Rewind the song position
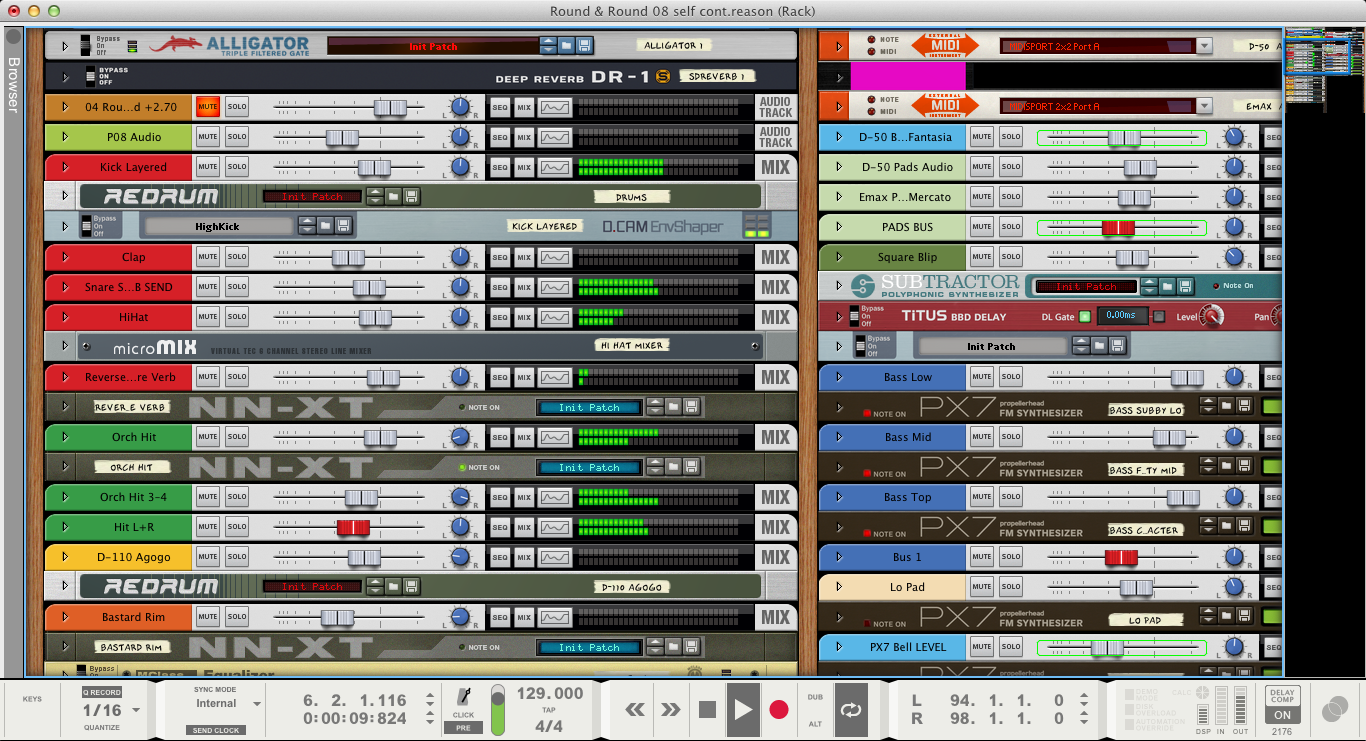The width and height of the screenshot is (1366, 741). pos(635,710)
